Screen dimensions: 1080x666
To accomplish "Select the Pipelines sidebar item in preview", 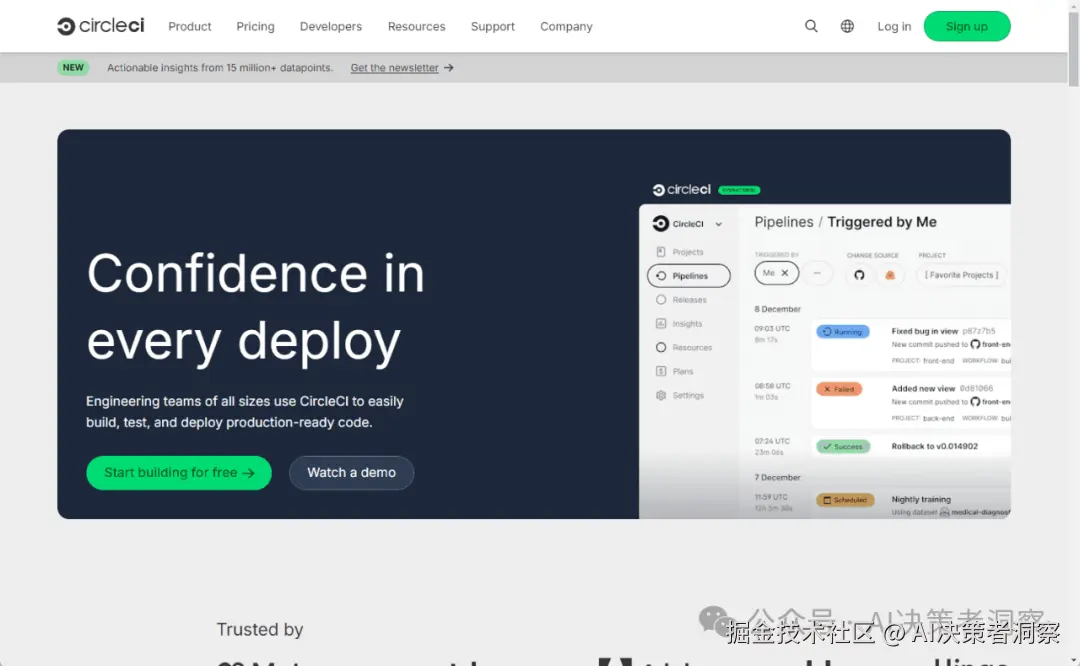I will point(689,275).
